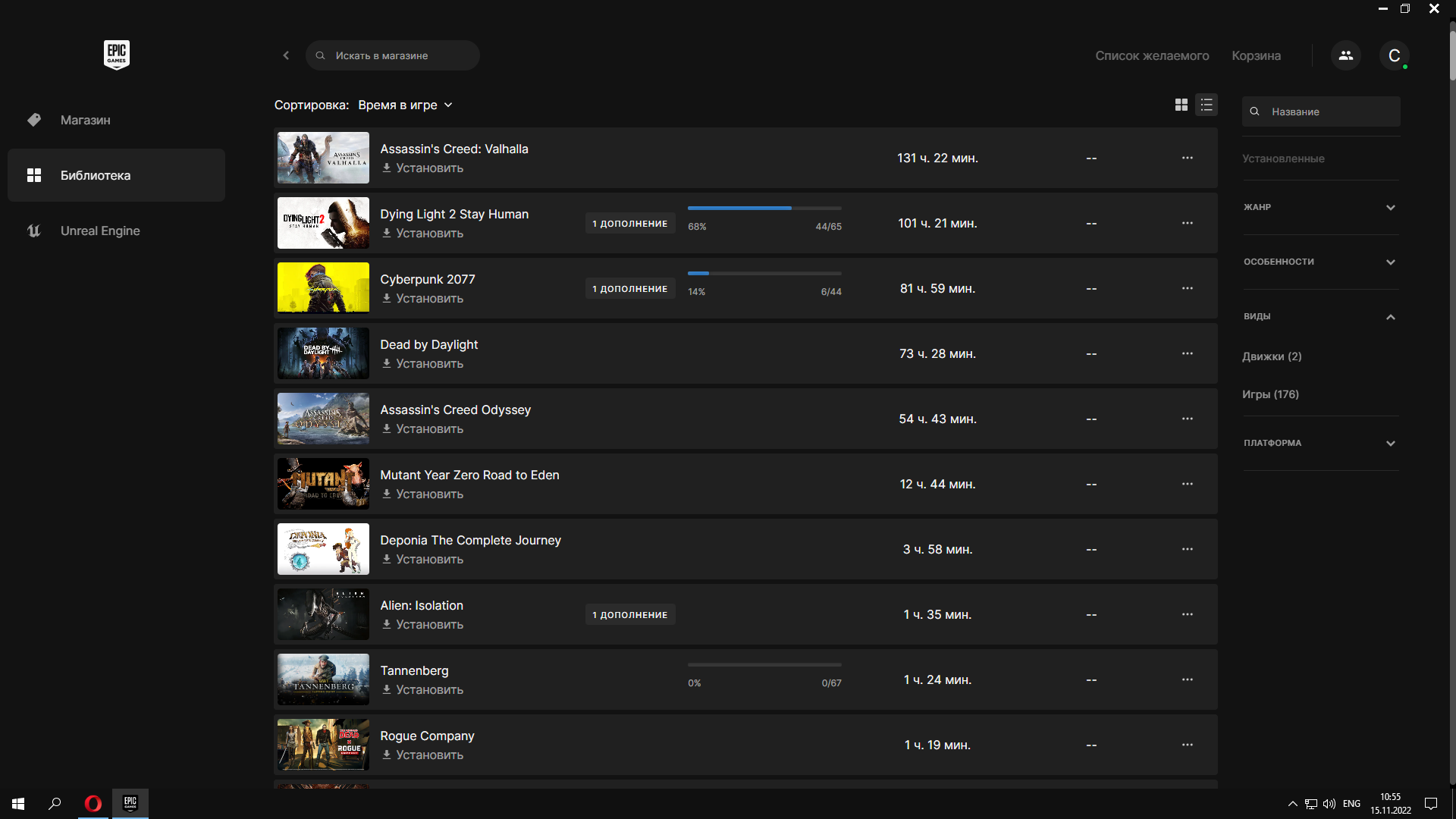Click the Dead by Daylight thumbnail
Image resolution: width=1456 pixels, height=819 pixels.
tap(323, 353)
